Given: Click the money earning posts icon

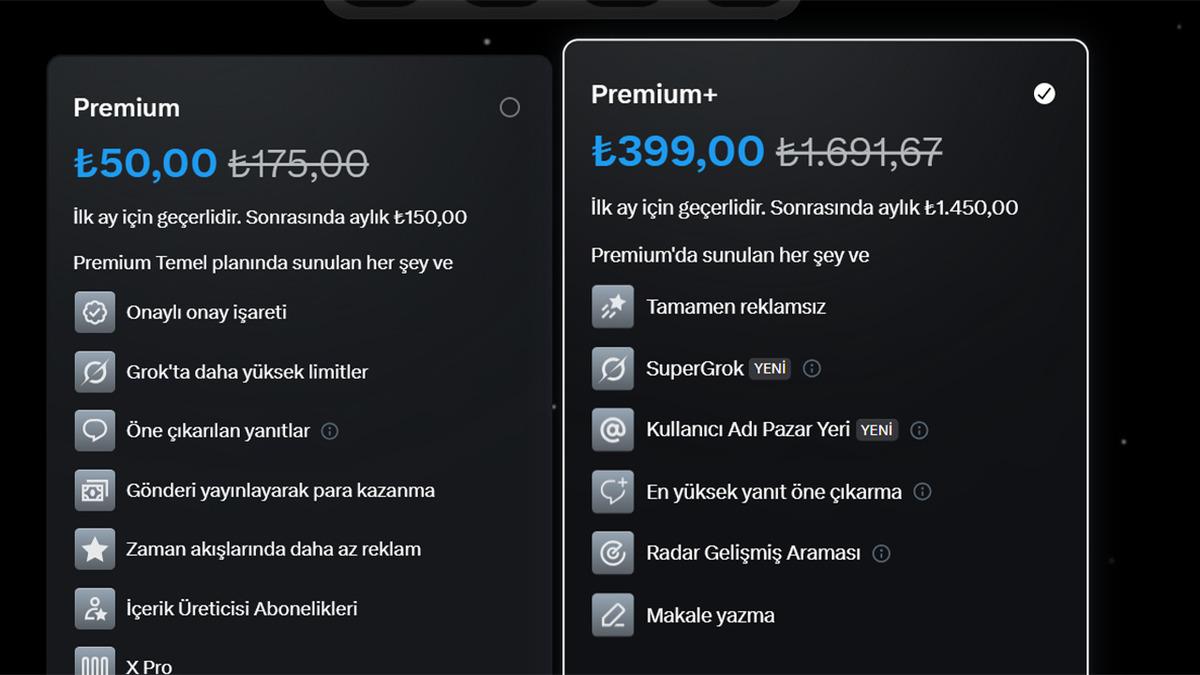Looking at the screenshot, I should coord(95,490).
